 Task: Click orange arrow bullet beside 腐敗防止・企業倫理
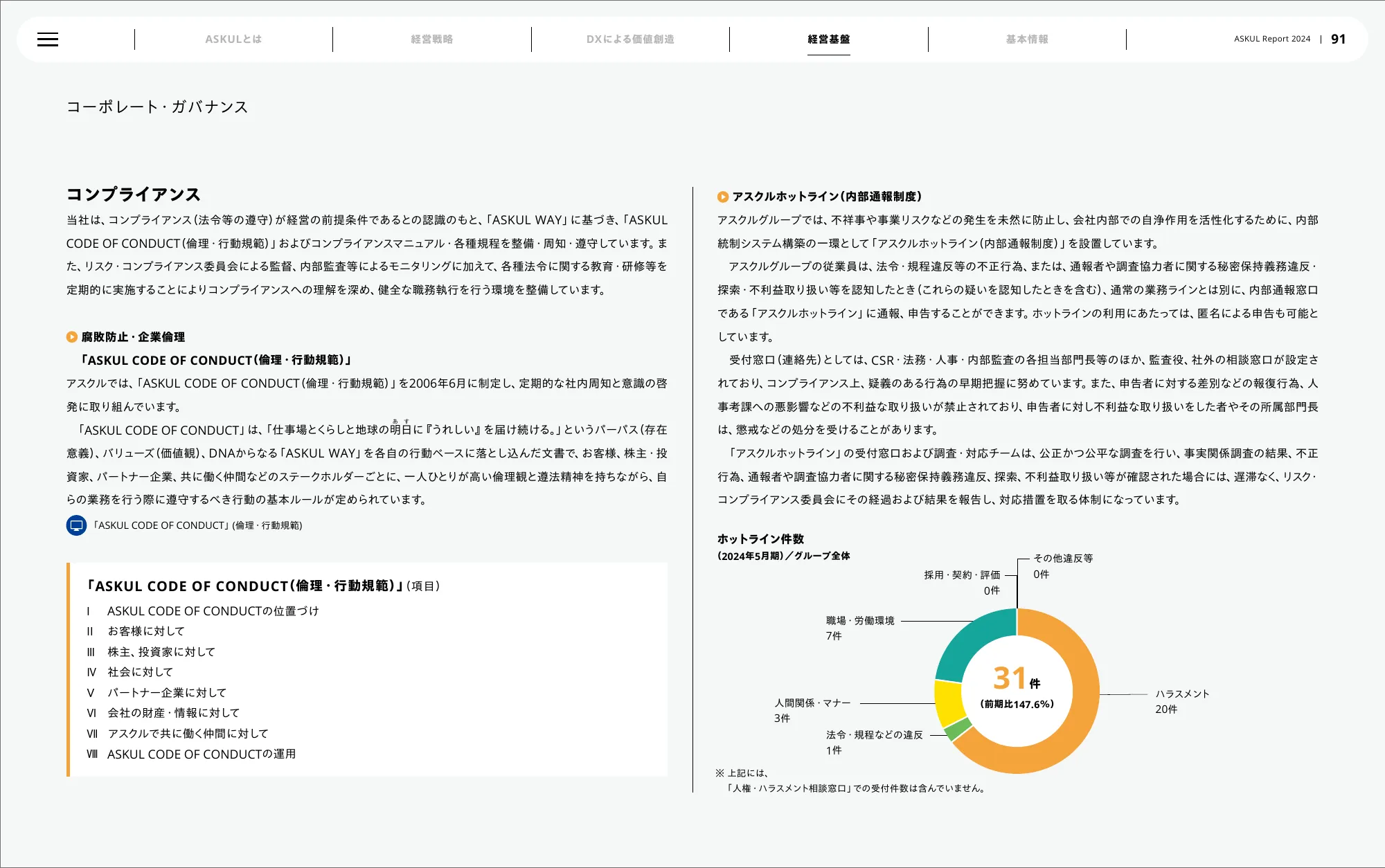pyautogui.click(x=72, y=337)
